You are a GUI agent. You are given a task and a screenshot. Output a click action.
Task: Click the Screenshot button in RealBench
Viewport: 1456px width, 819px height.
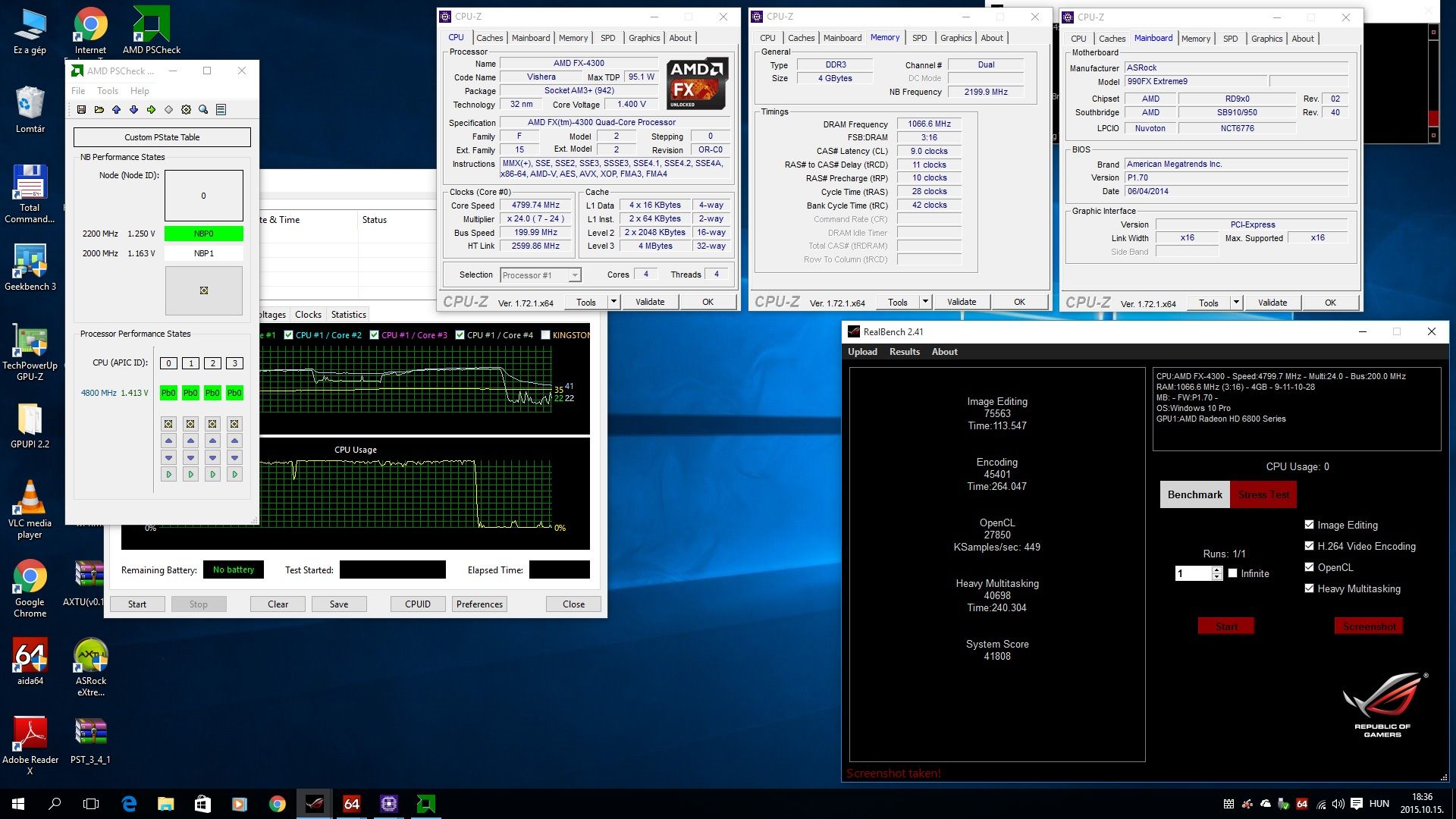(x=1369, y=626)
